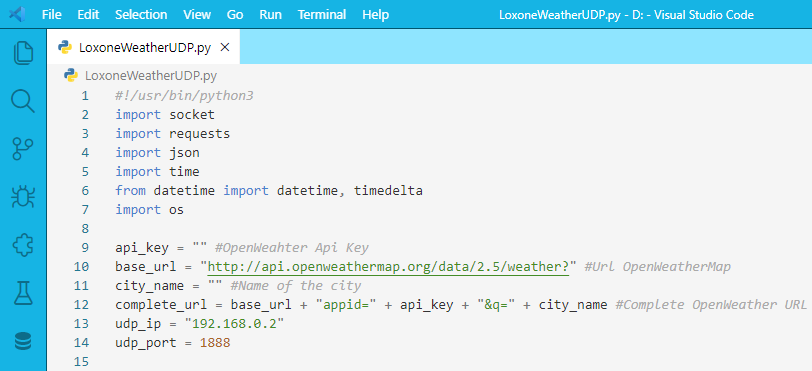Click 'json' on line 4
The height and width of the screenshot is (371, 812).
184,153
